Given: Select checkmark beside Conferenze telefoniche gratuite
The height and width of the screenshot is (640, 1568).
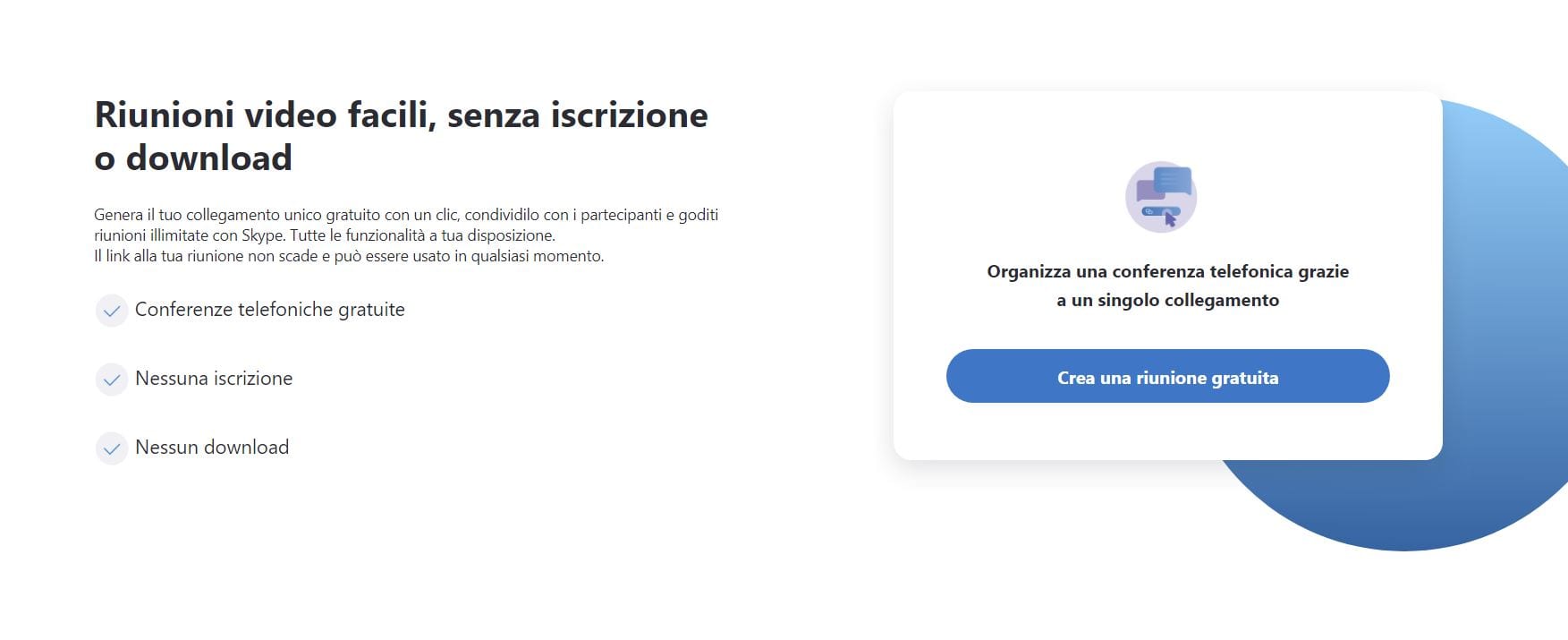Looking at the screenshot, I should [x=111, y=311].
